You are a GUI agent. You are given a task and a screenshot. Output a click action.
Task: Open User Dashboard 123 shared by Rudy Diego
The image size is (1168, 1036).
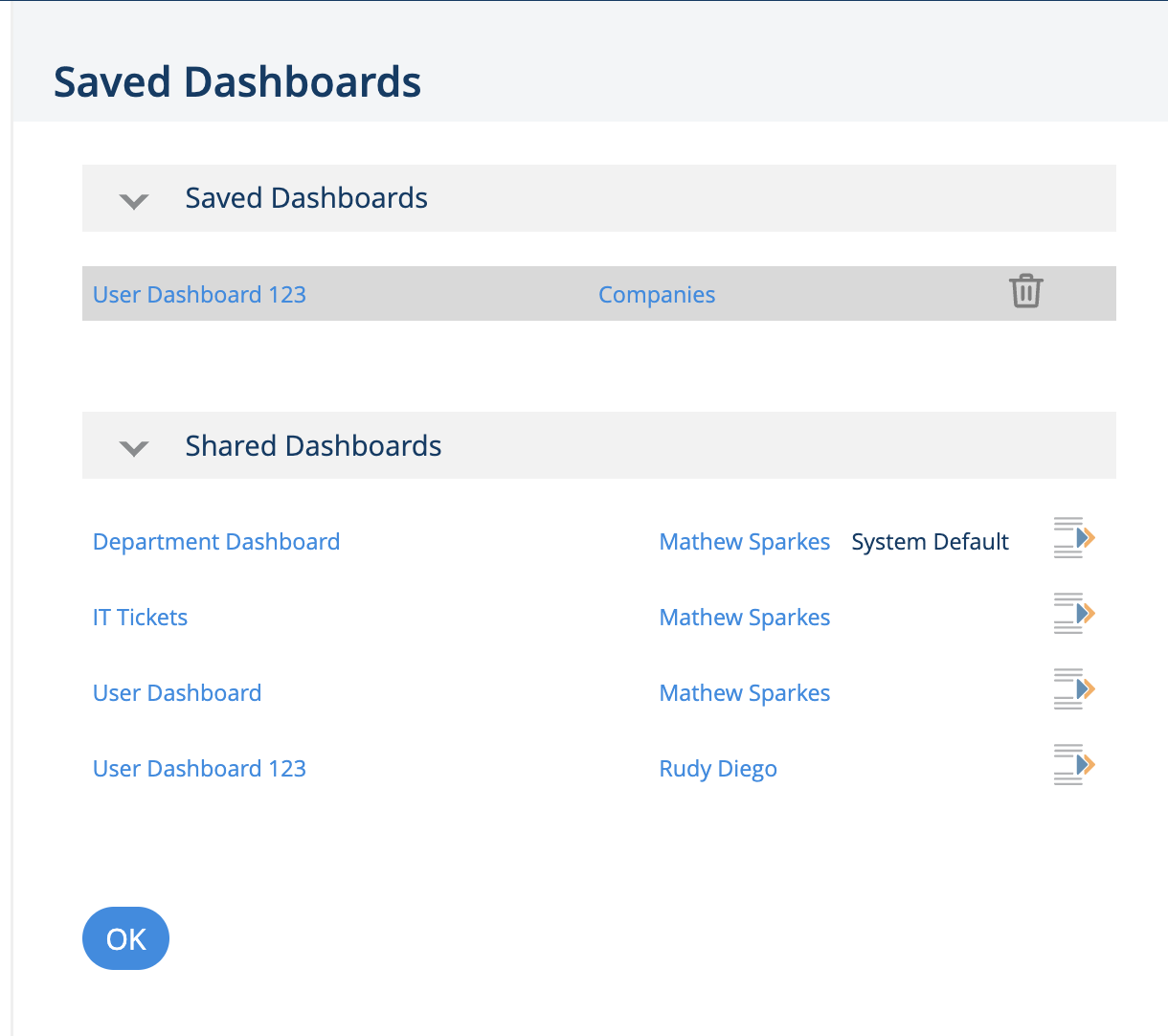[199, 769]
